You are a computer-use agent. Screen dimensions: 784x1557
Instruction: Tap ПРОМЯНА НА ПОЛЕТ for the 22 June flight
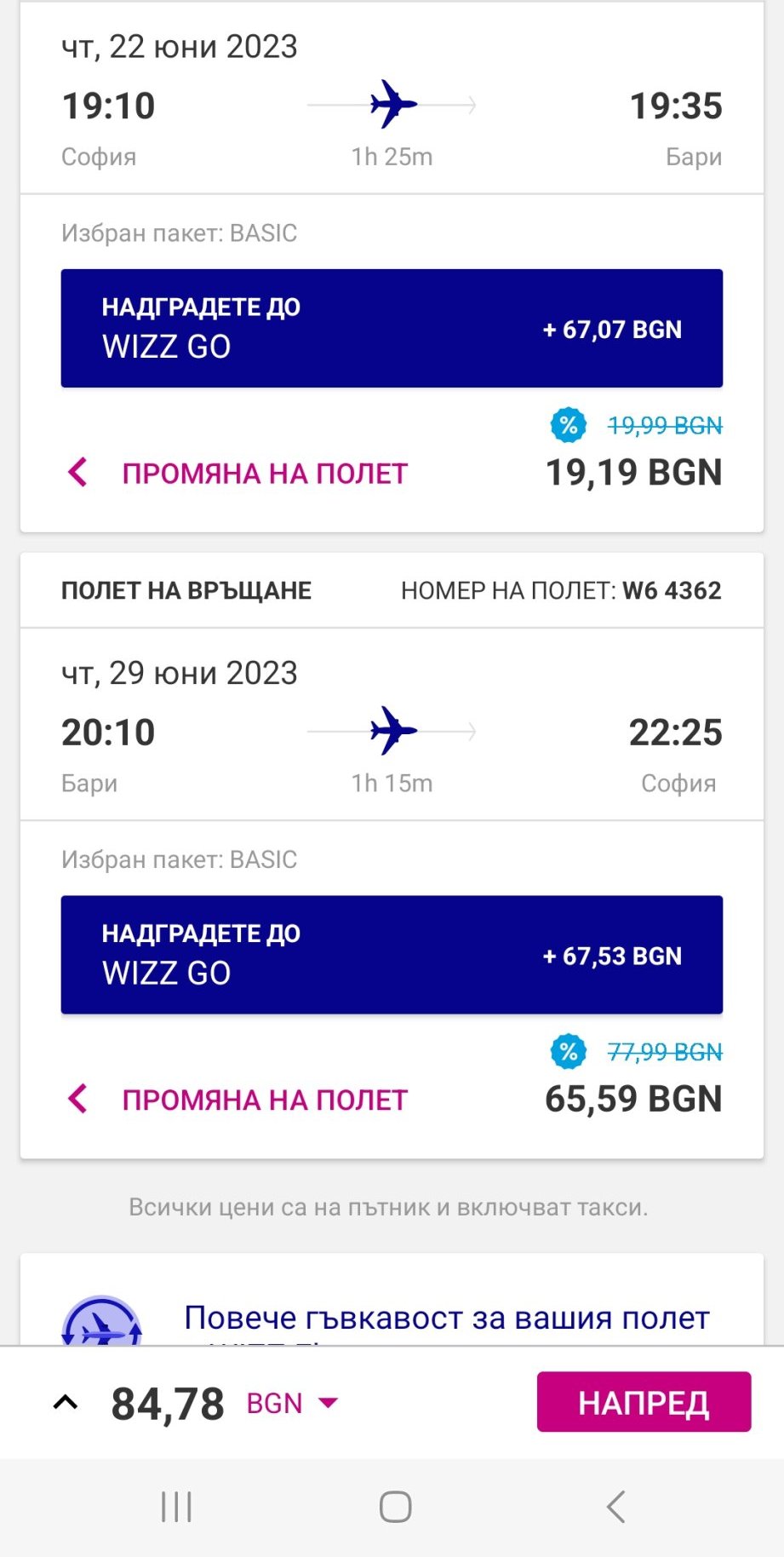(x=265, y=474)
